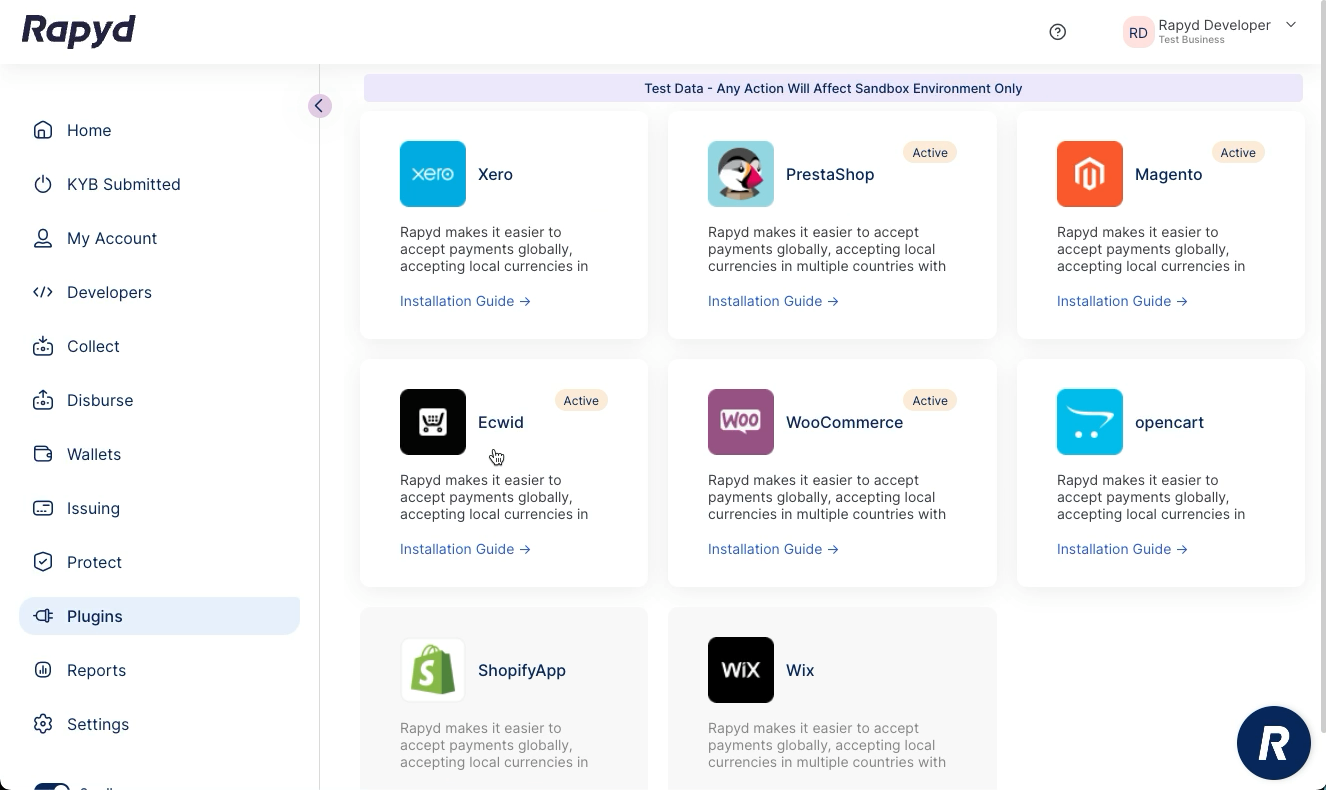Open the Rapyd chat widget button
Screen dimensions: 1326x790
tap(1274, 743)
